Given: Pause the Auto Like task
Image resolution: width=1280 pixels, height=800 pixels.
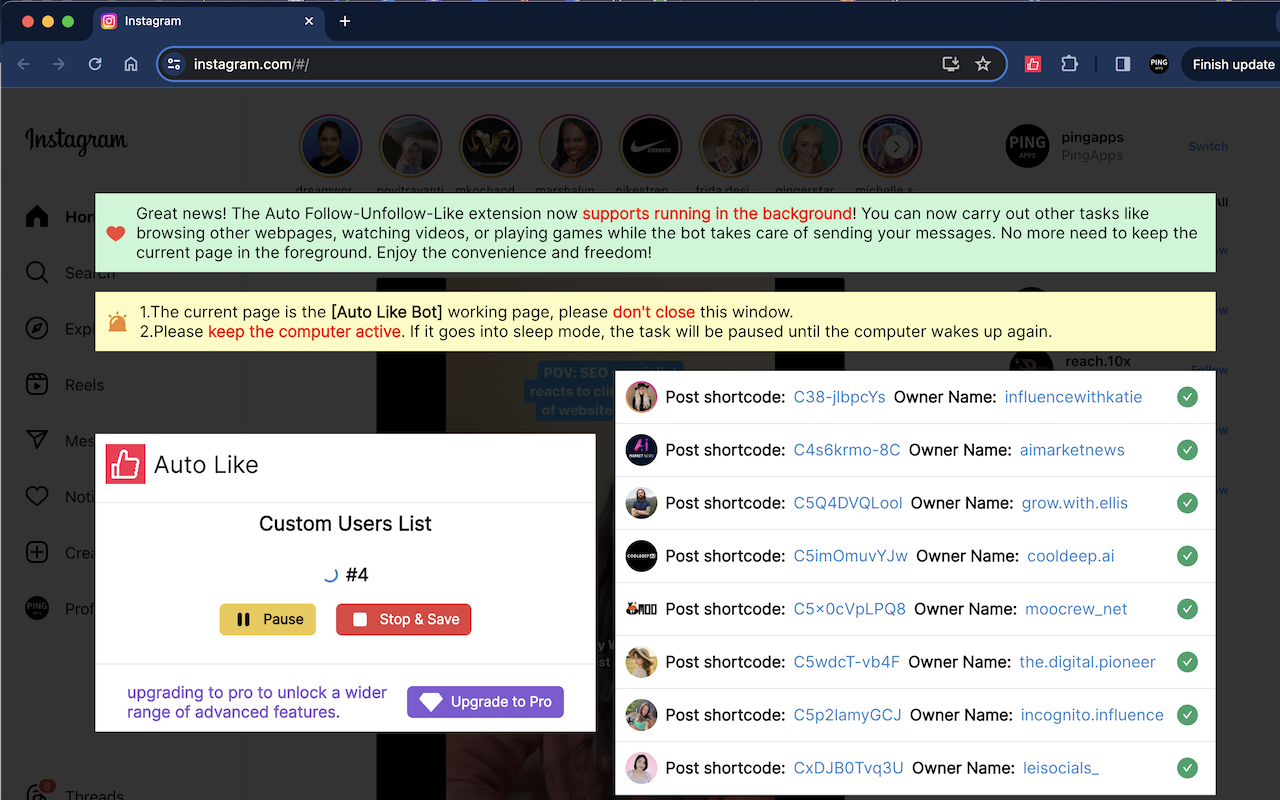Looking at the screenshot, I should click(268, 620).
